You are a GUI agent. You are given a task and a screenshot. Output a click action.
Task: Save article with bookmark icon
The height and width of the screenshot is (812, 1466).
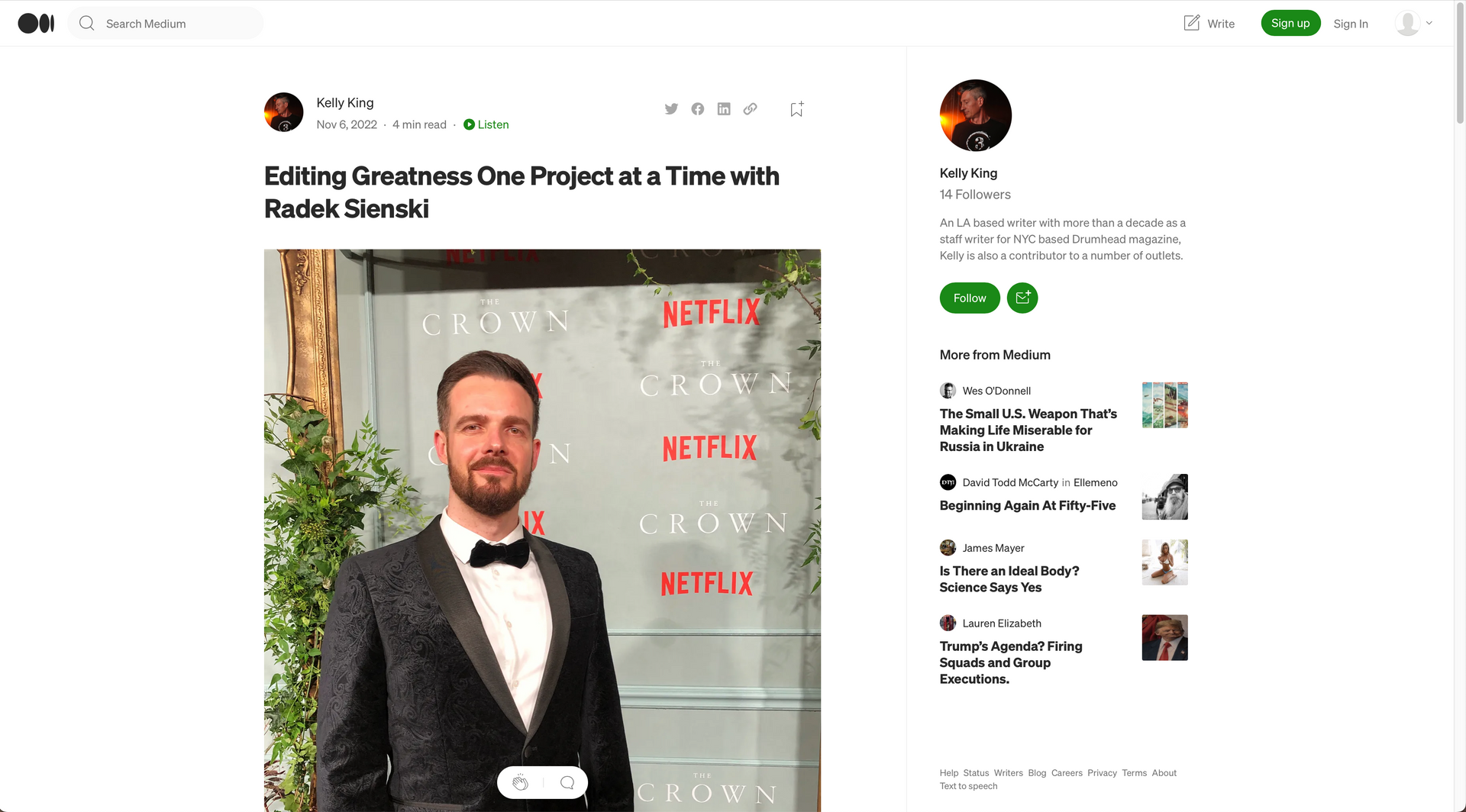point(796,109)
